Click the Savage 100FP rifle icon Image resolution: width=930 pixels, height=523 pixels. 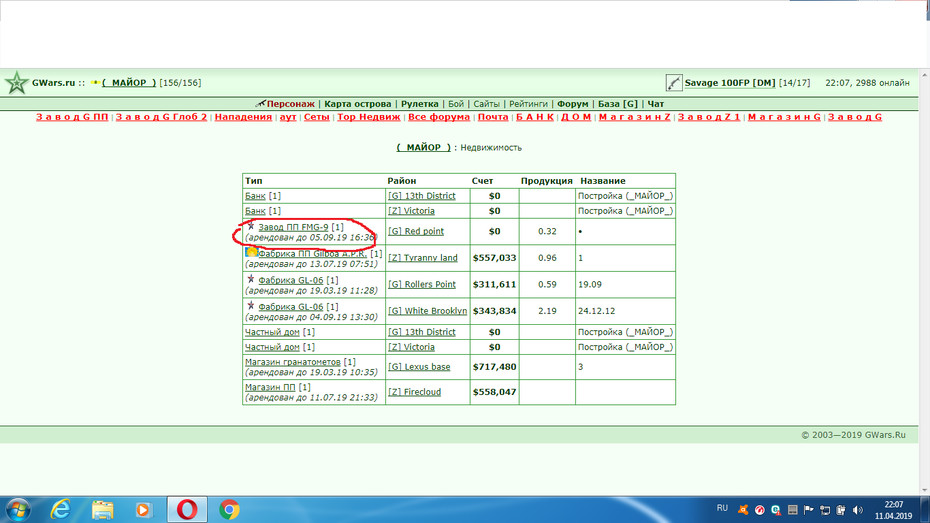tap(673, 83)
